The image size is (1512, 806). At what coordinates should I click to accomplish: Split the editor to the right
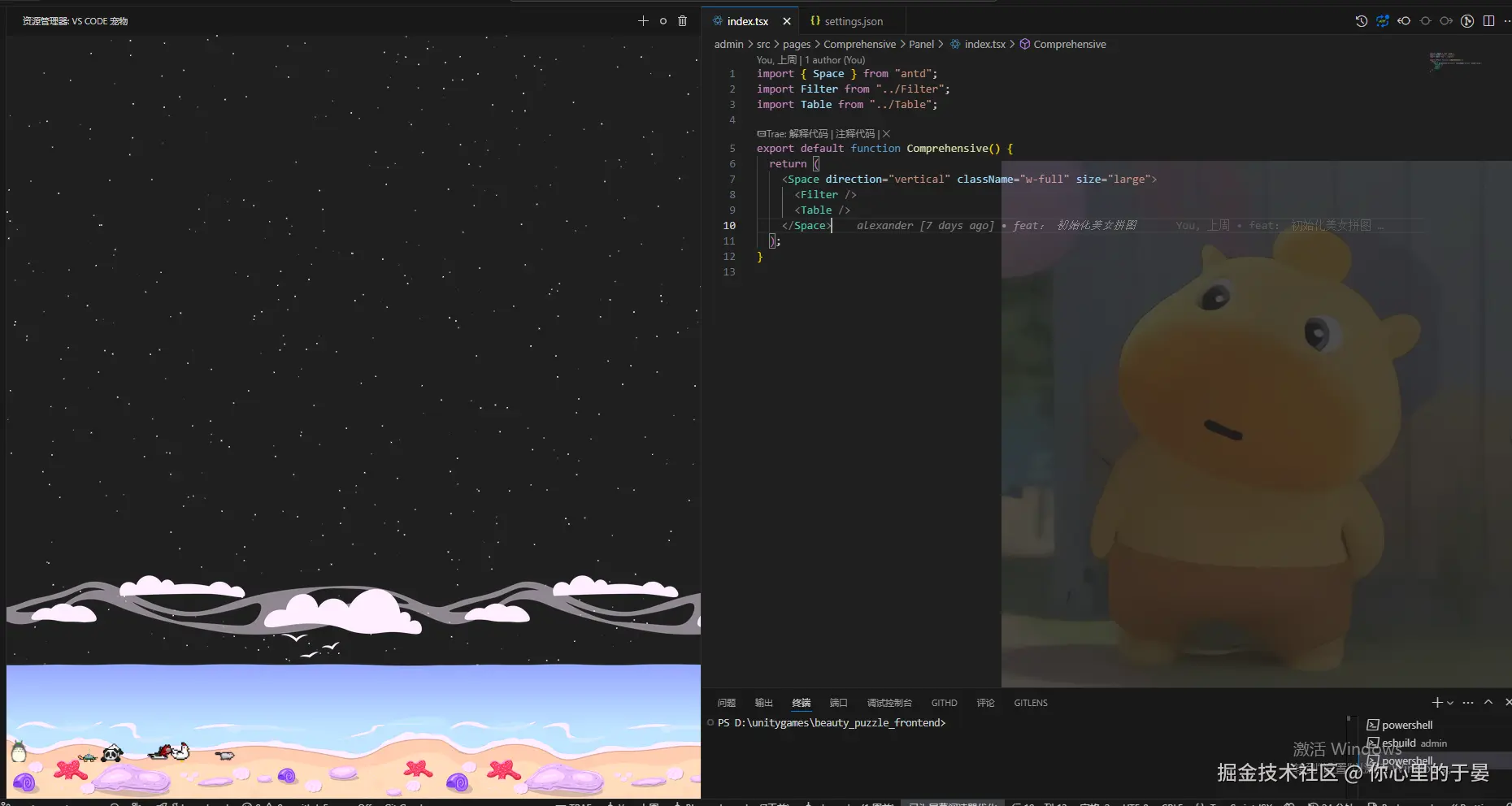coord(1488,21)
